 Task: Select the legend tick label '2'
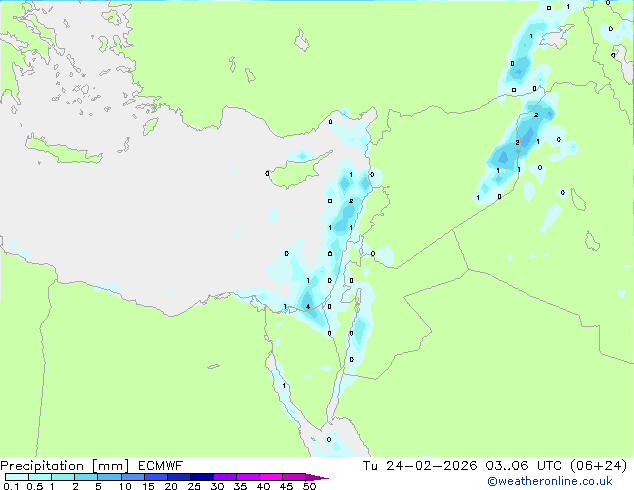[75, 486]
